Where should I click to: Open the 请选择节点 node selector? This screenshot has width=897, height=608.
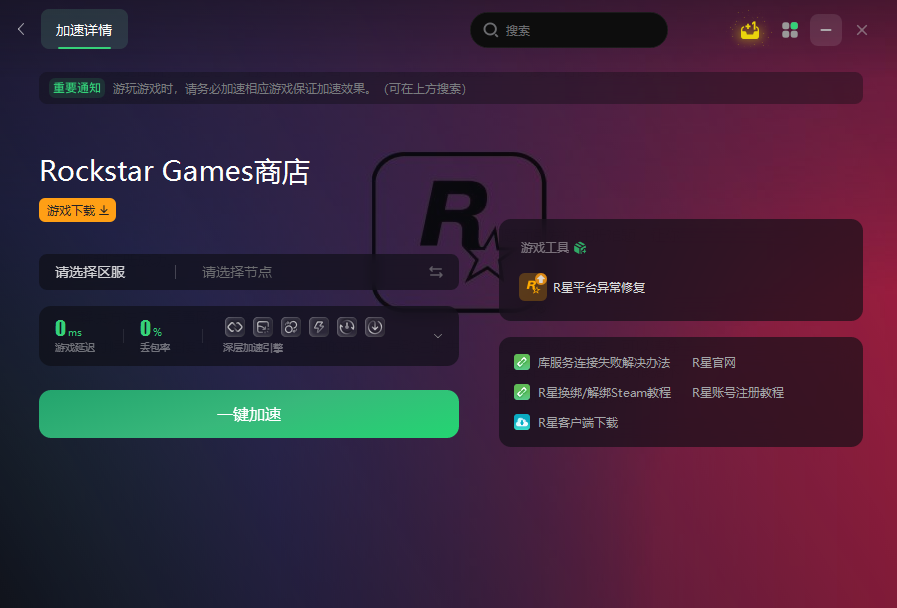(237, 272)
